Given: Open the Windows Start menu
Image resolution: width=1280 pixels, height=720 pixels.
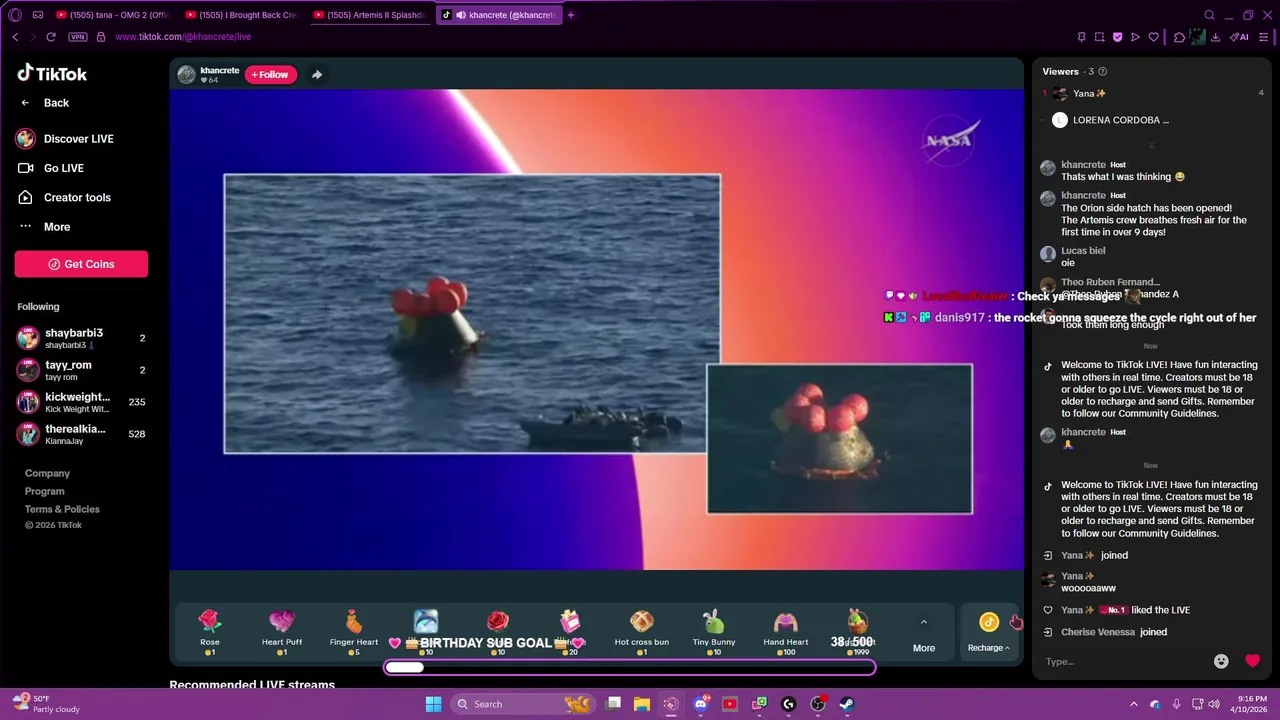Looking at the screenshot, I should point(433,704).
